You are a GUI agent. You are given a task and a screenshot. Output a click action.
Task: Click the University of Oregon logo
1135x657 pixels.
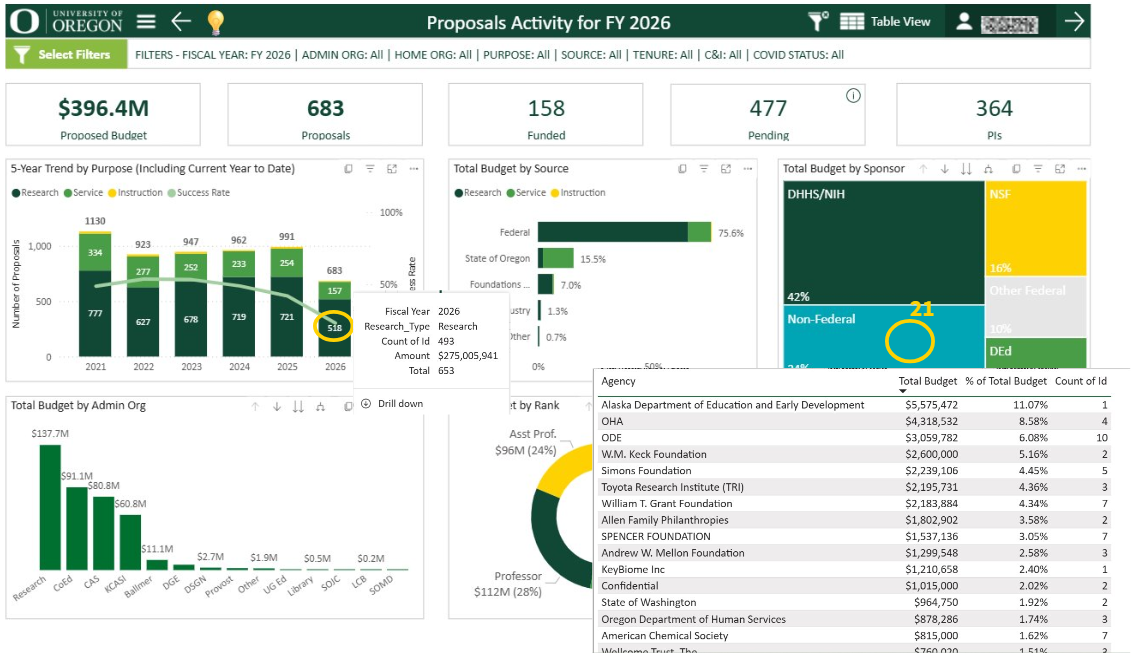(x=67, y=22)
